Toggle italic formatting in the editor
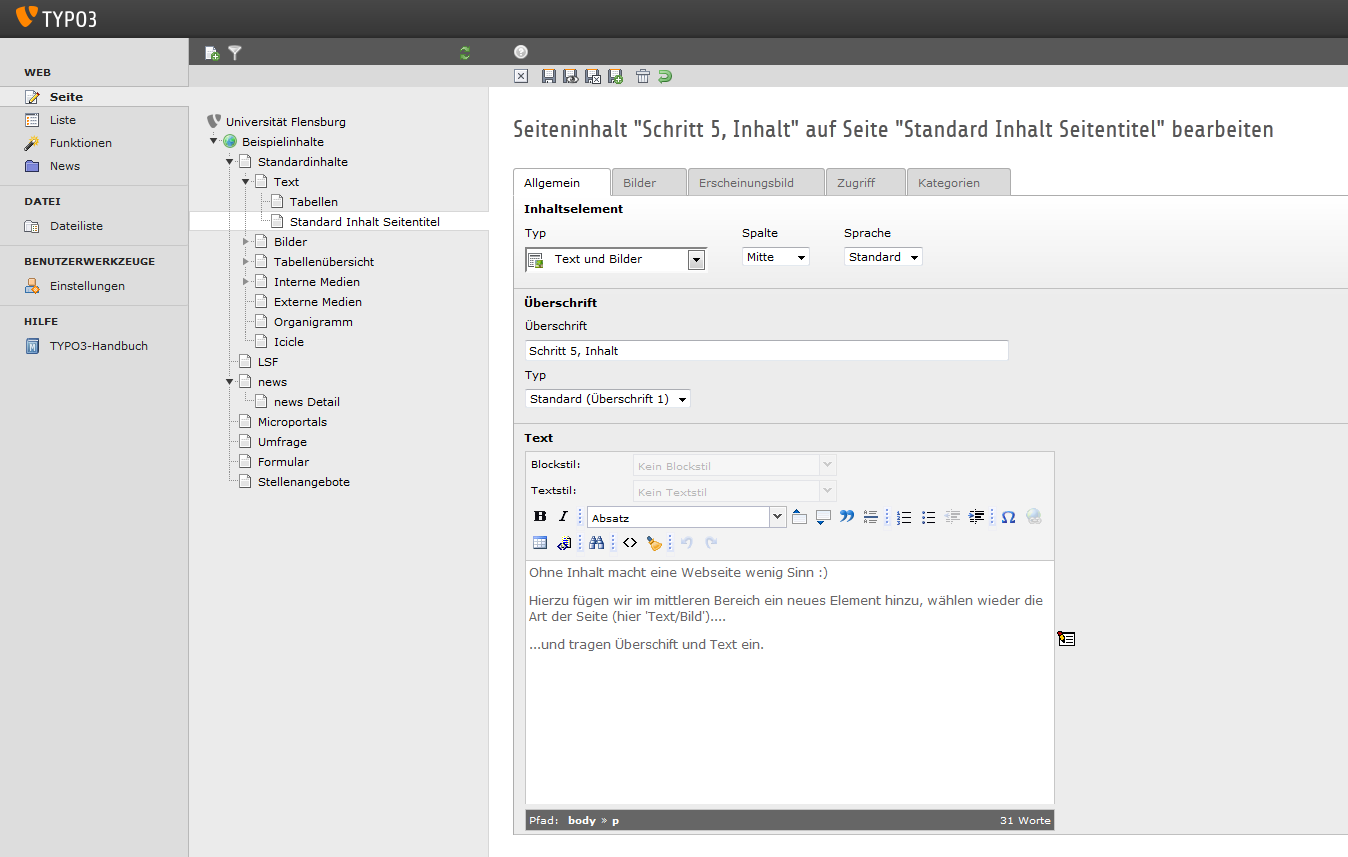The image size is (1348, 857). 563,517
